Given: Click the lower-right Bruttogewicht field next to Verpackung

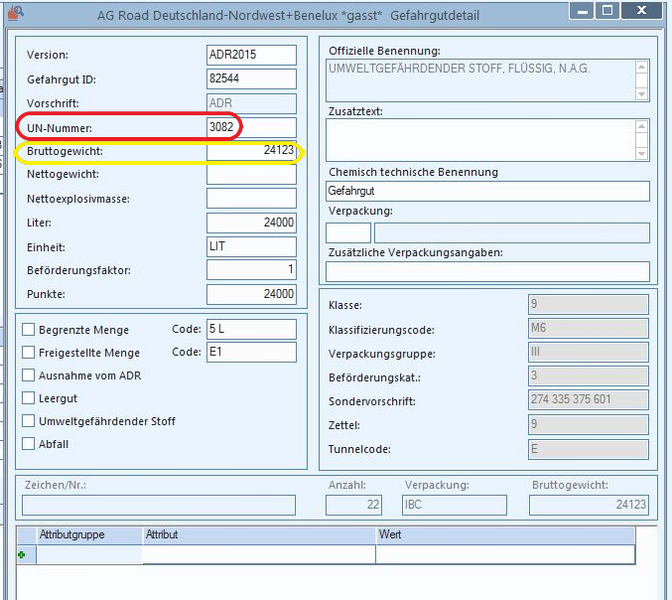Looking at the screenshot, I should 589,505.
